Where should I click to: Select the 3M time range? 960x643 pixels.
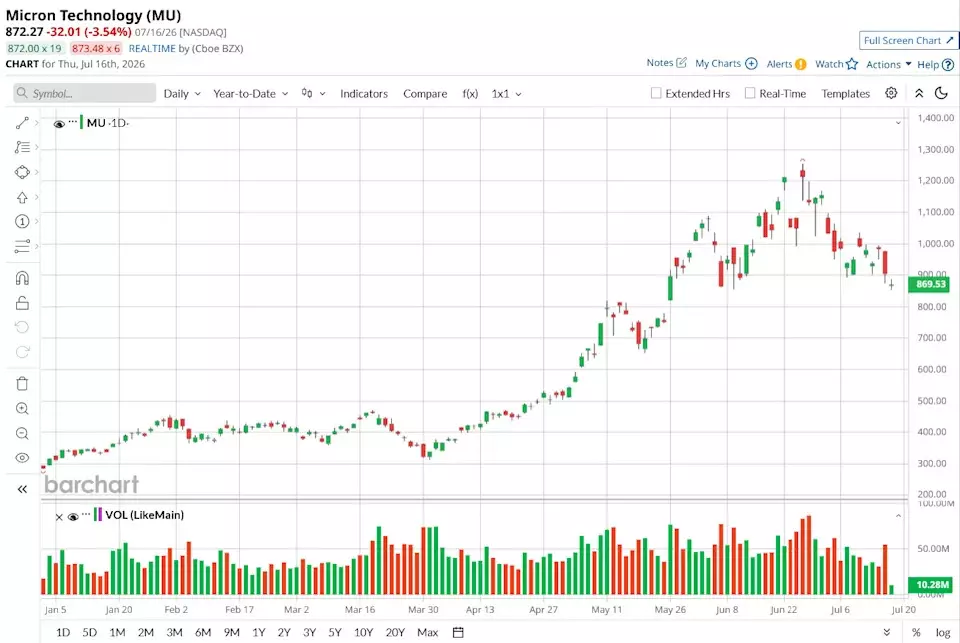(x=174, y=632)
